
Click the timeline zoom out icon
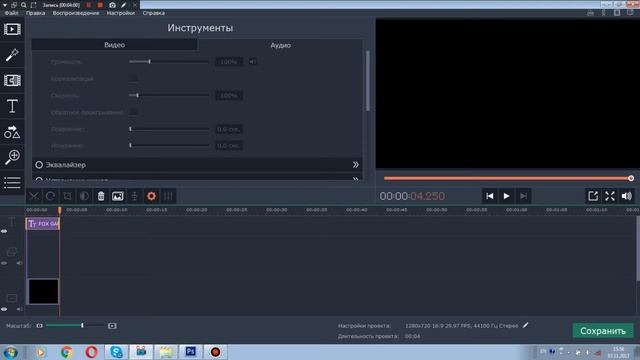click(40, 326)
